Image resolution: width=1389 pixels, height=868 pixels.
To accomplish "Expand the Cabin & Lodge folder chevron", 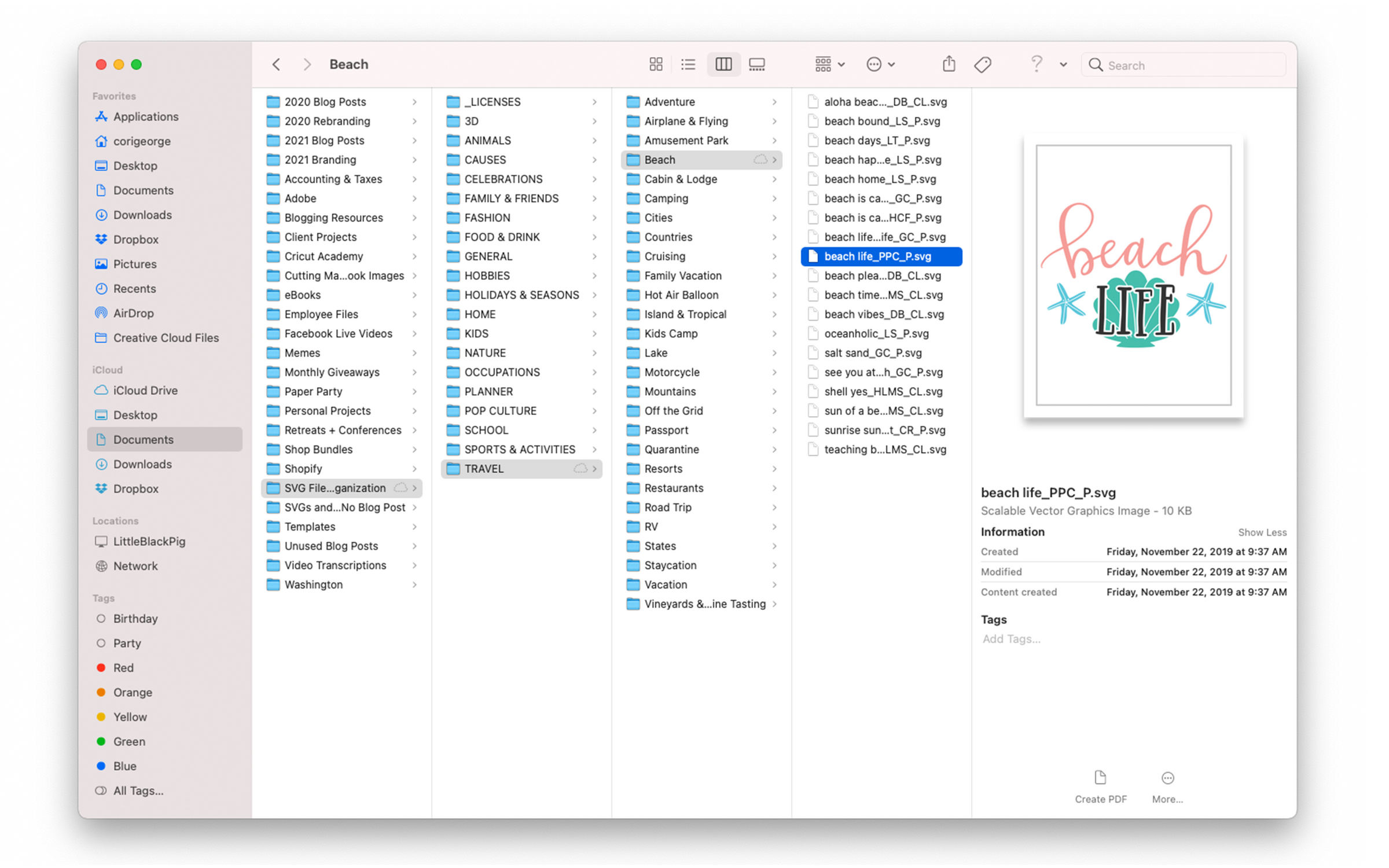I will pos(774,179).
